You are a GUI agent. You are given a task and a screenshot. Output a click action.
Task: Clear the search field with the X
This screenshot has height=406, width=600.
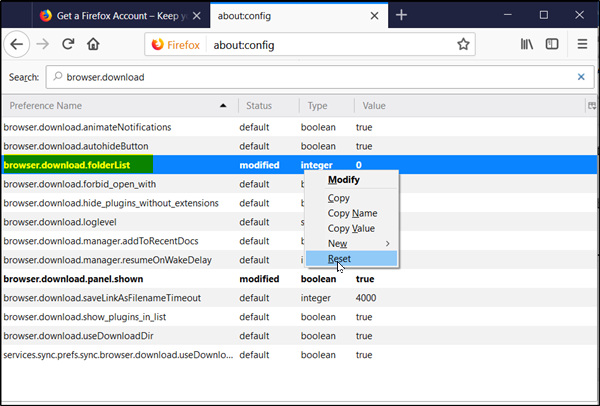[581, 77]
